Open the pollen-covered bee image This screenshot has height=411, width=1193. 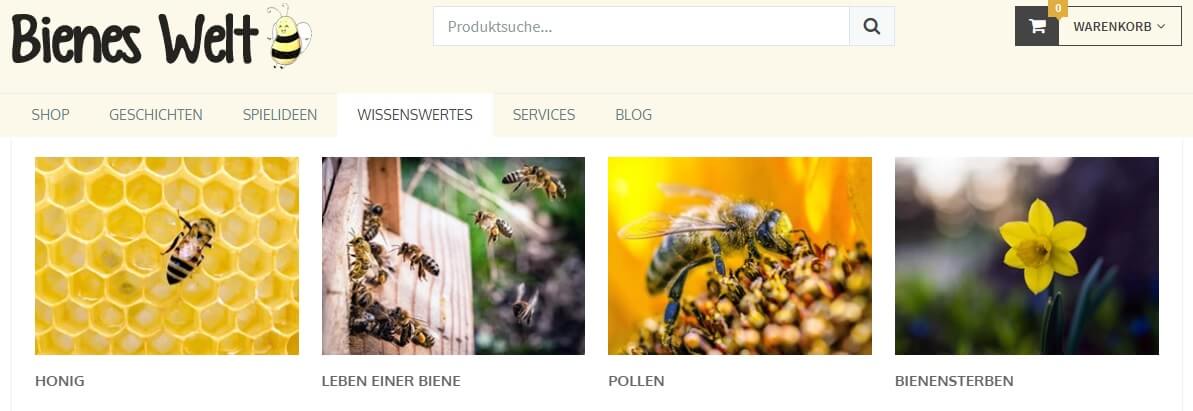click(740, 256)
